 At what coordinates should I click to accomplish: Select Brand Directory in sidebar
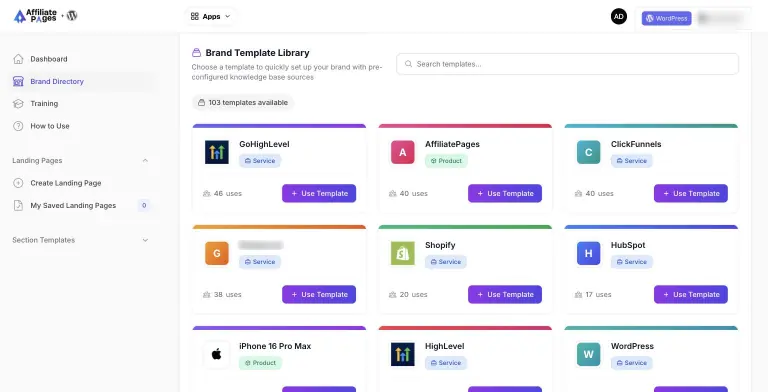pos(57,81)
